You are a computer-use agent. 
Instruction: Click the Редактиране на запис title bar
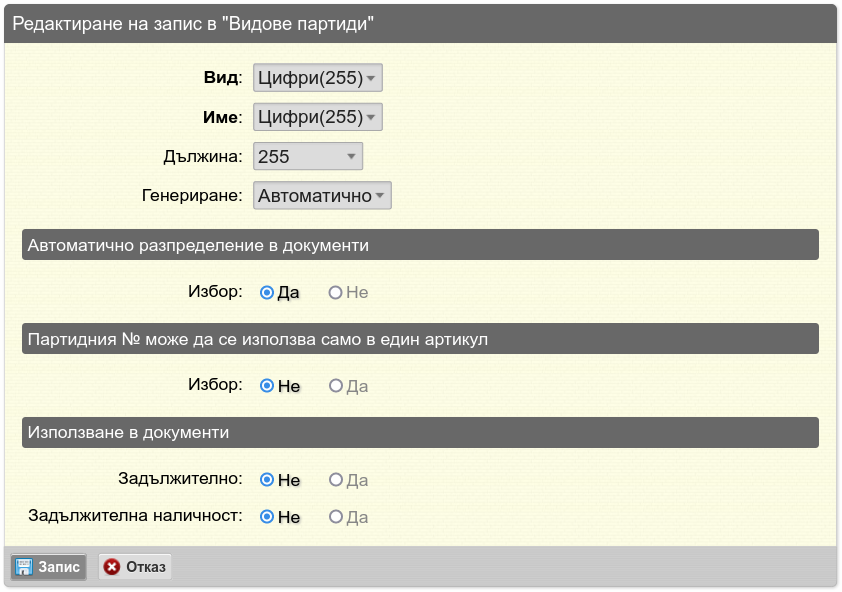(x=420, y=24)
